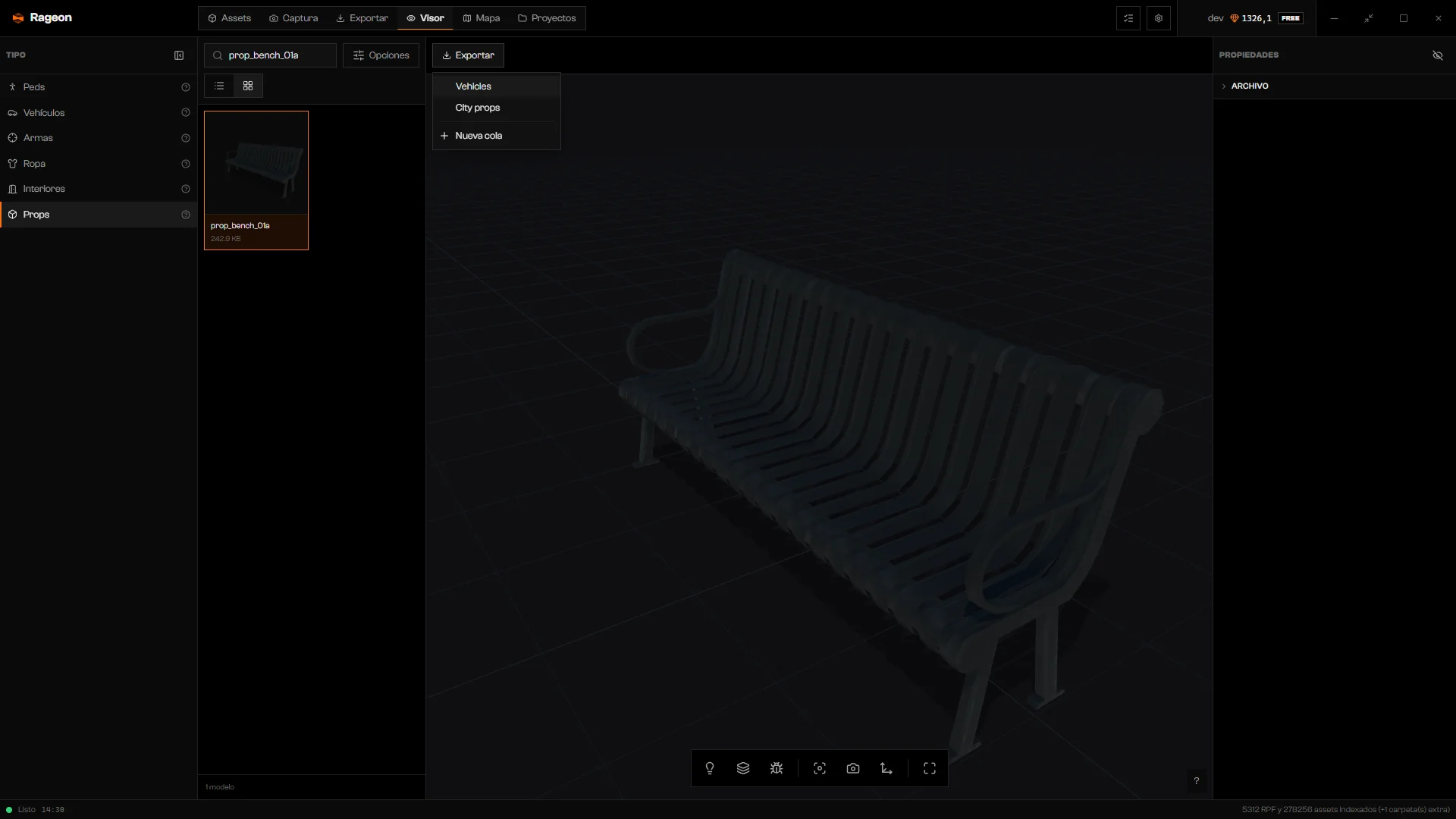Take a screenshot with the camera icon

(x=853, y=768)
